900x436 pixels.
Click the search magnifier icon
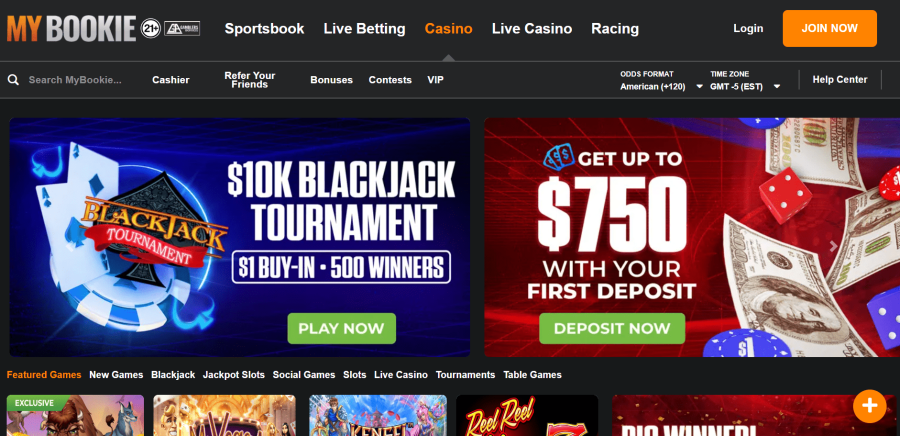13,80
